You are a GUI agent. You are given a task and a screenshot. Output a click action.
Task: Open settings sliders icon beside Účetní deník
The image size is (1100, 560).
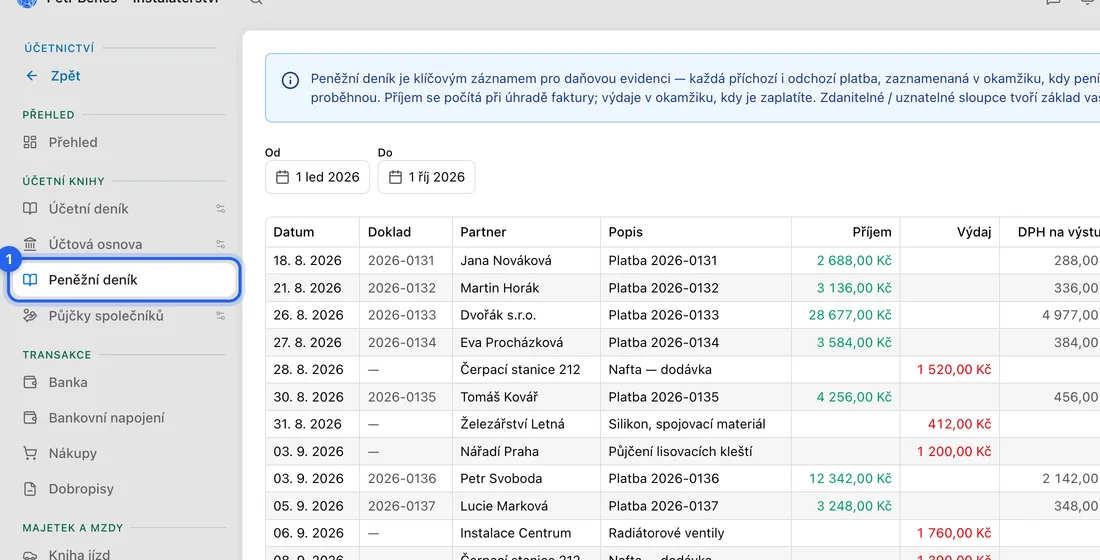(x=220, y=208)
